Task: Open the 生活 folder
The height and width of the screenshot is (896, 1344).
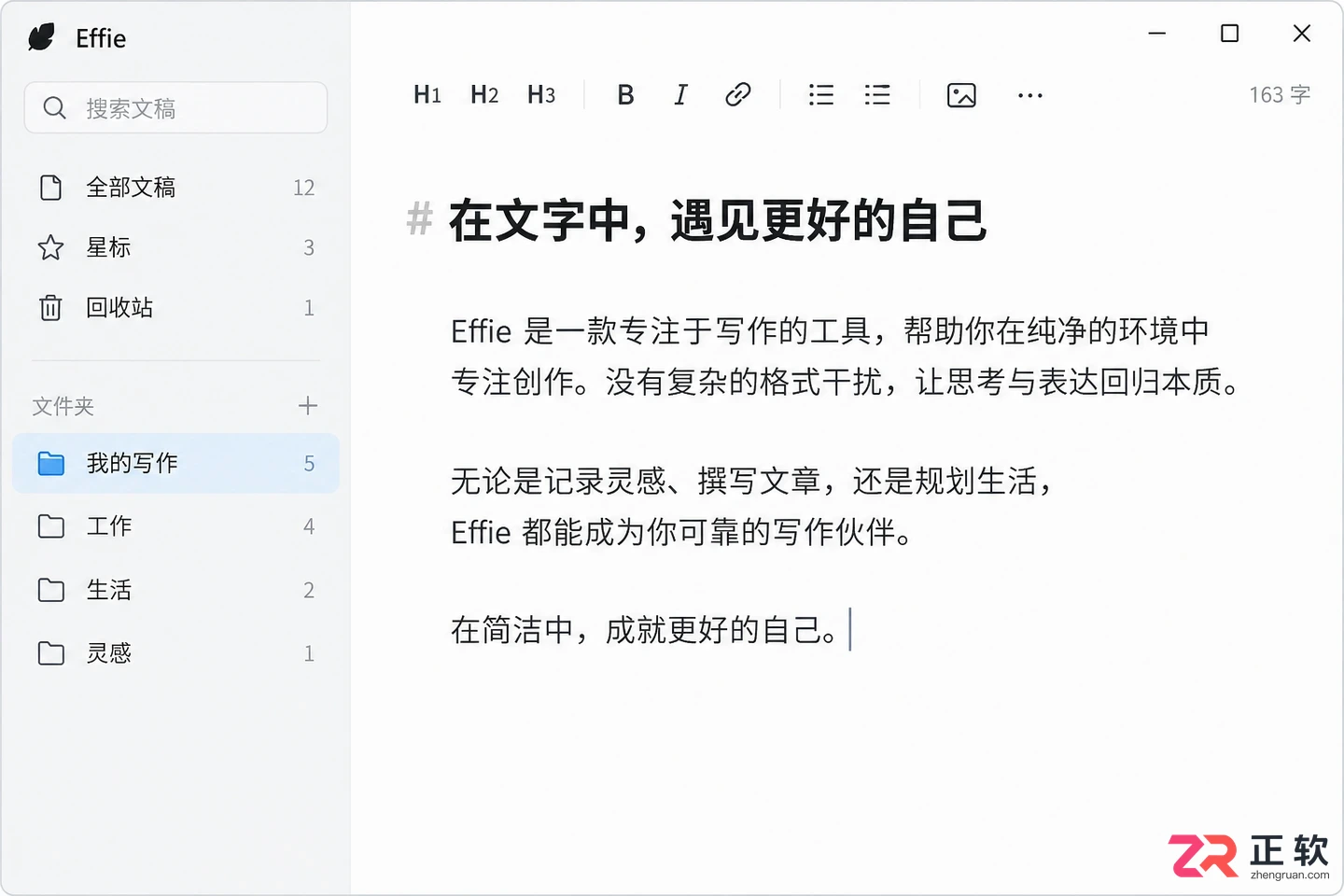Action: [x=175, y=590]
